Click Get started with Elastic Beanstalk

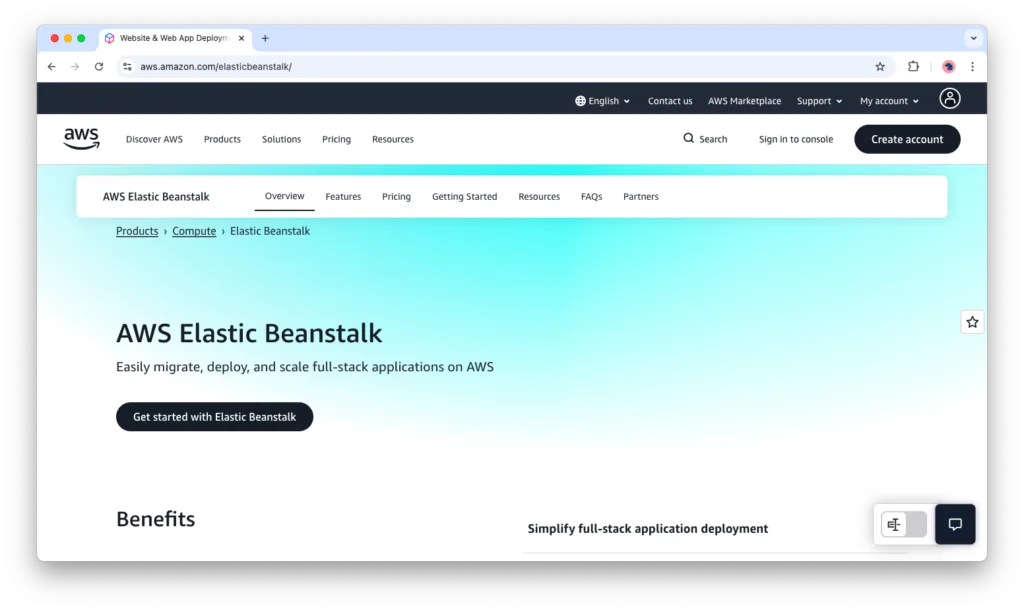214,417
